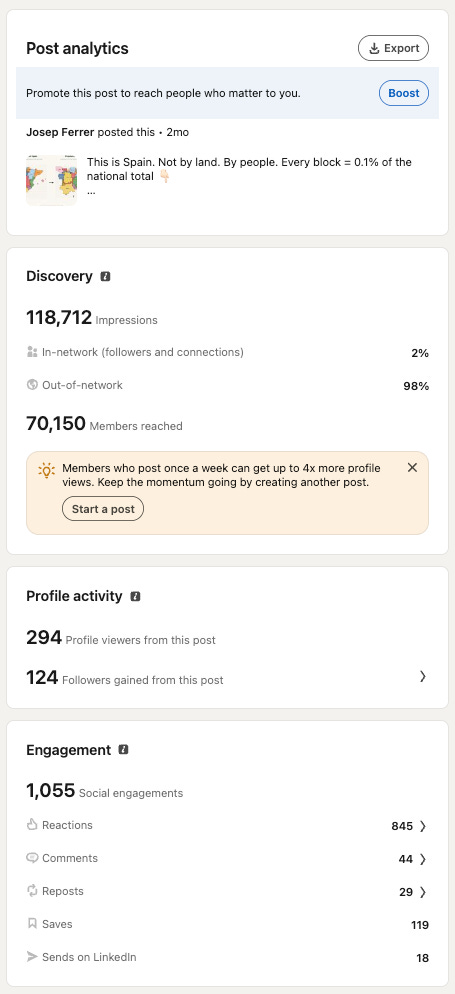Boost this post
This screenshot has width=455, height=994.
coord(404,93)
